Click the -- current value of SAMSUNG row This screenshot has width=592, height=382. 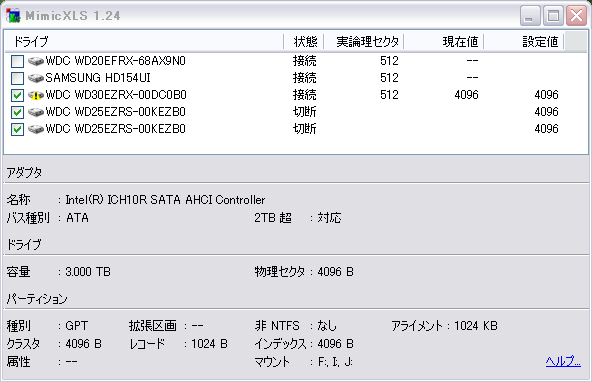click(472, 78)
